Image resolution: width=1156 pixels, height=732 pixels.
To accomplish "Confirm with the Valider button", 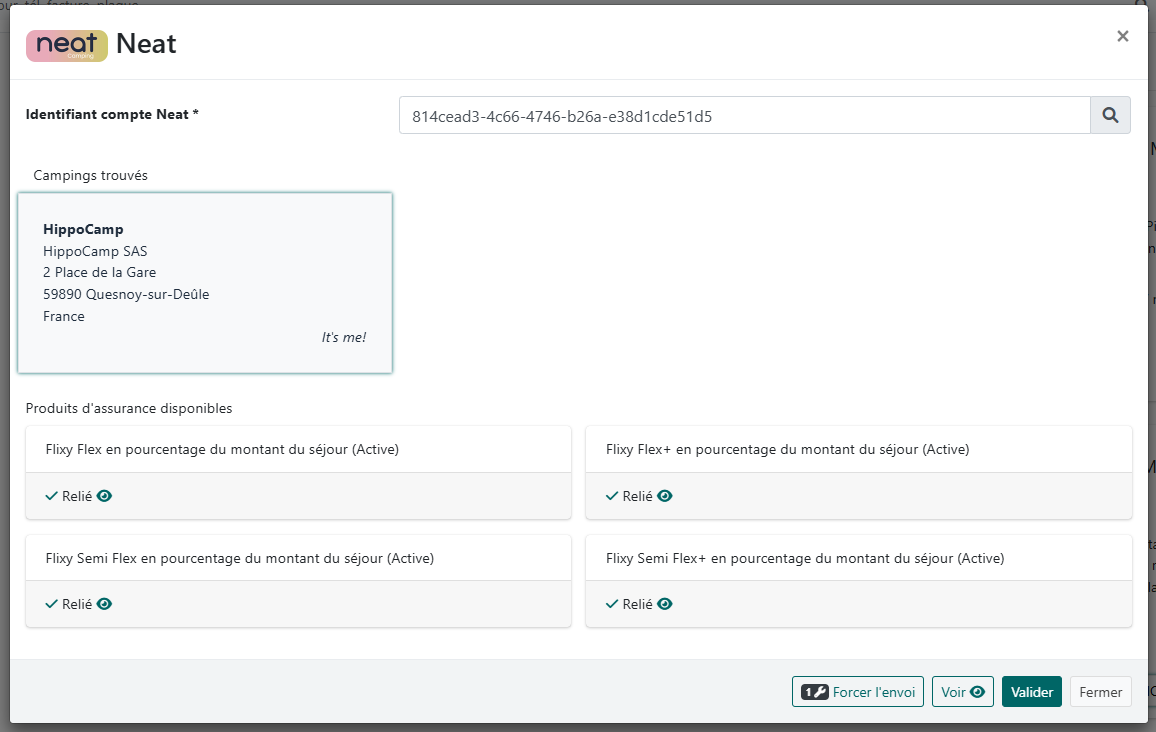I will point(1031,692).
